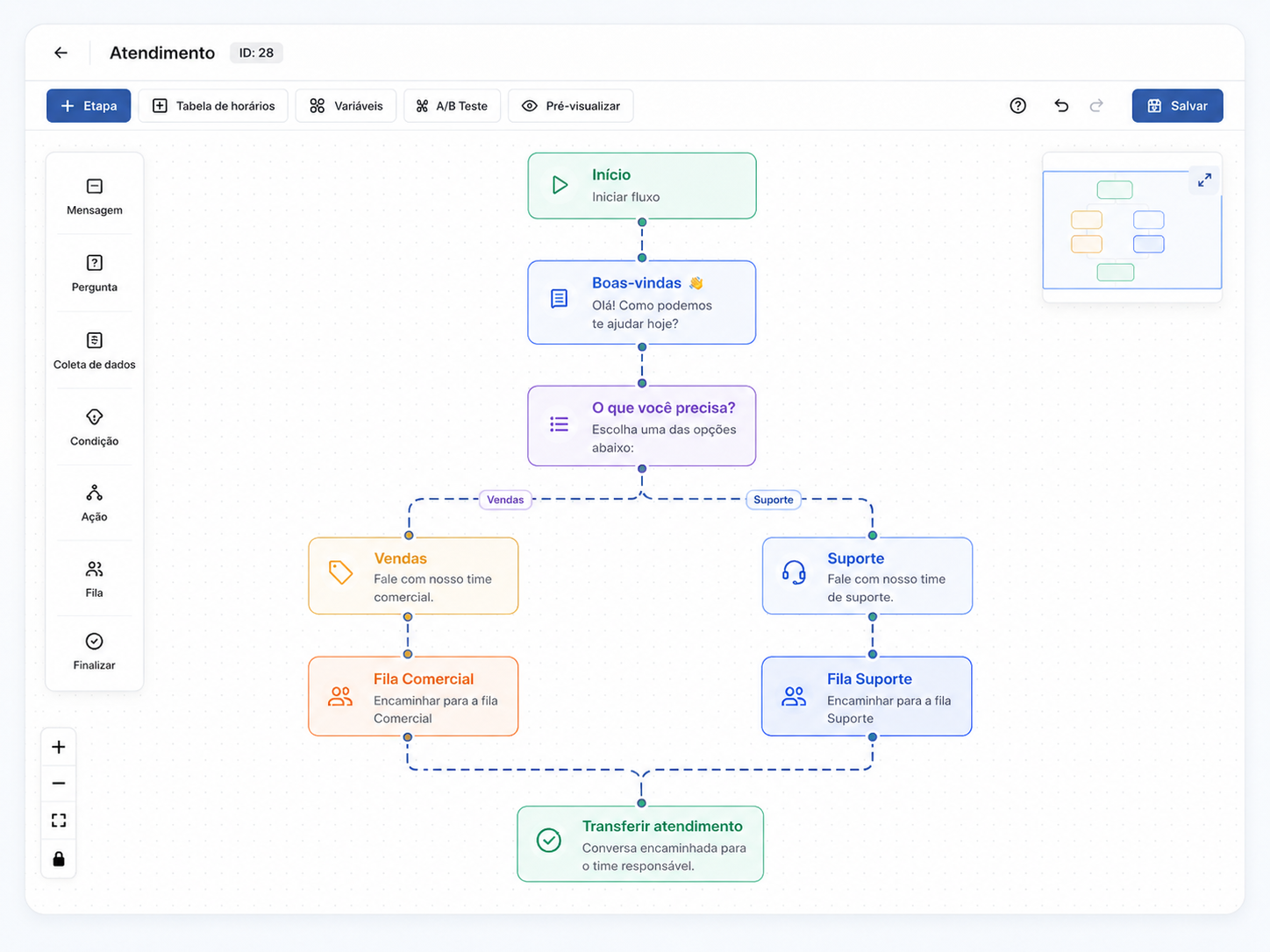Select the Fila block tool

pyautogui.click(x=95, y=579)
